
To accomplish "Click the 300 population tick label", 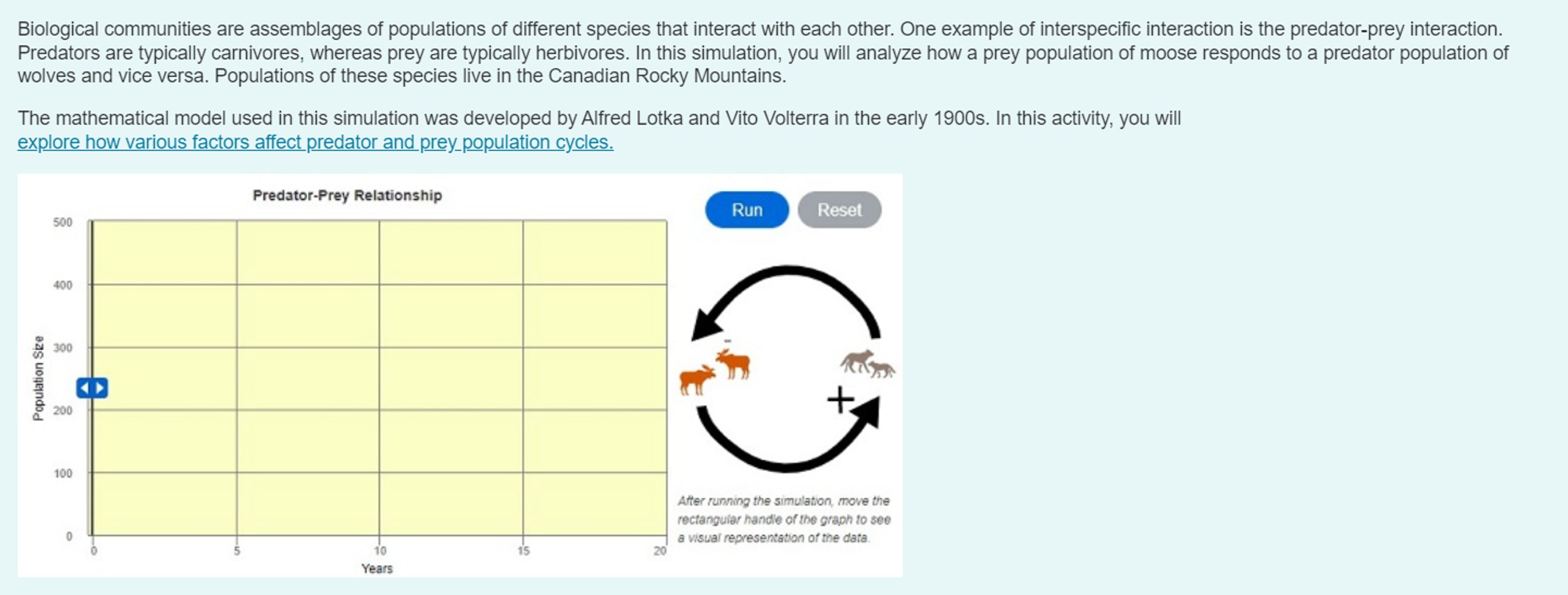I will coord(62,348).
